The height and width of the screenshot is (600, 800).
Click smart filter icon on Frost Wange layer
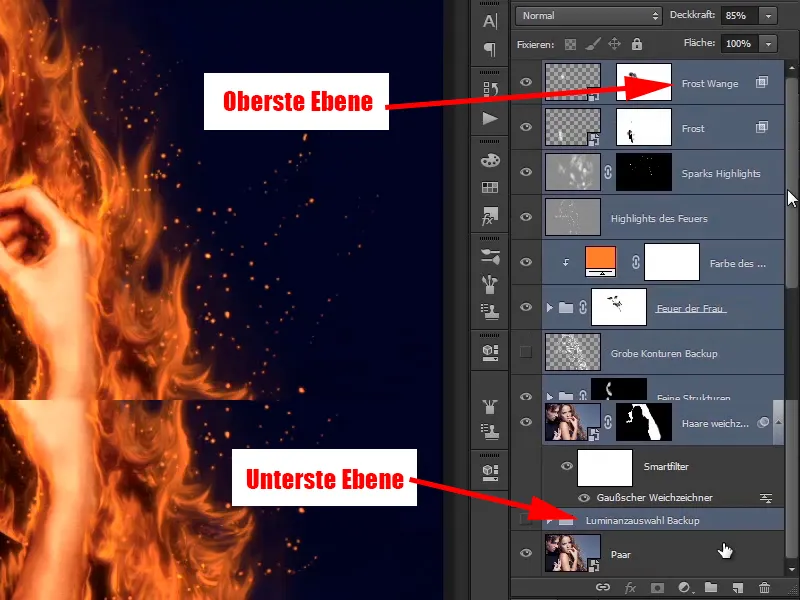pos(762,82)
